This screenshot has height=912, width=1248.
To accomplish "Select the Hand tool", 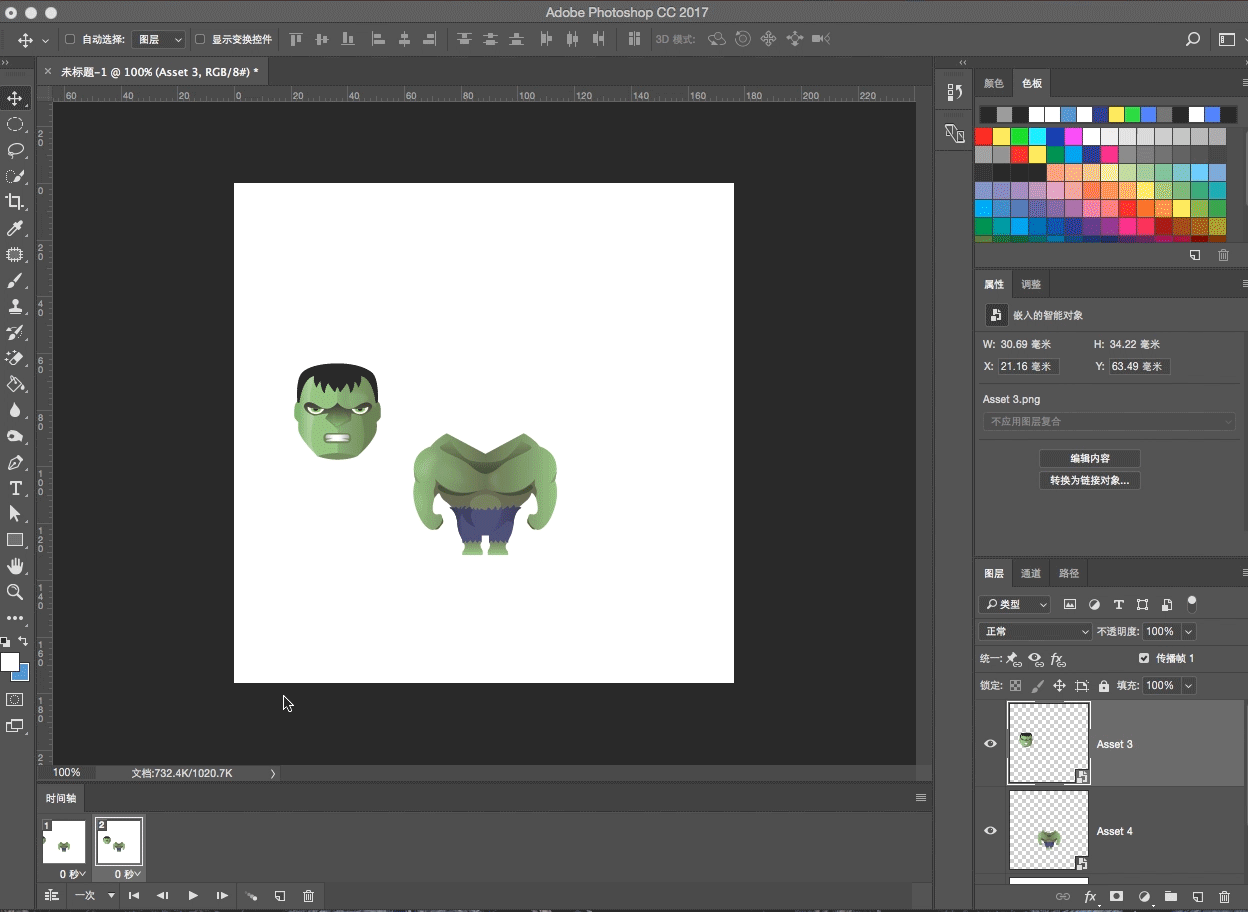I will pos(15,566).
